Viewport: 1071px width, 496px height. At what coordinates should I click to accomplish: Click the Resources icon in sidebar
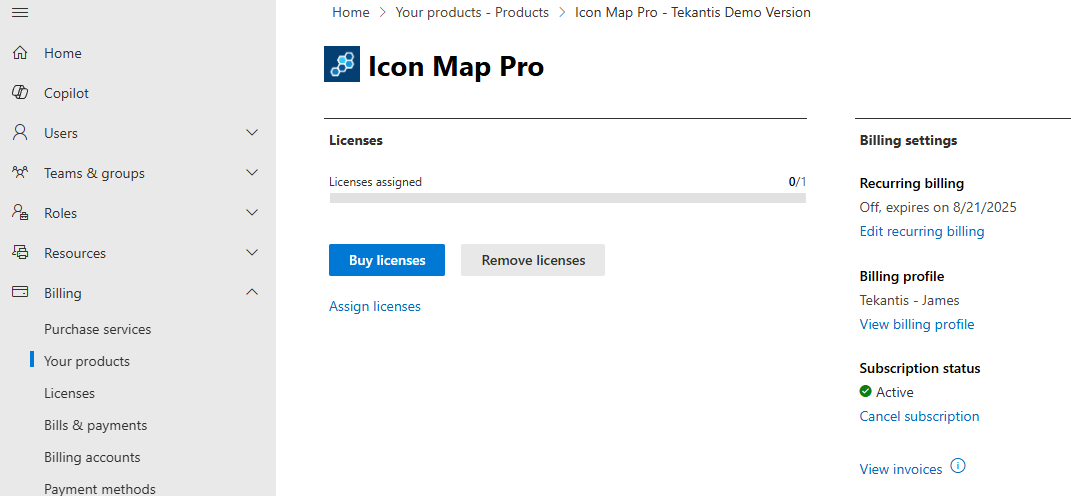[x=20, y=253]
